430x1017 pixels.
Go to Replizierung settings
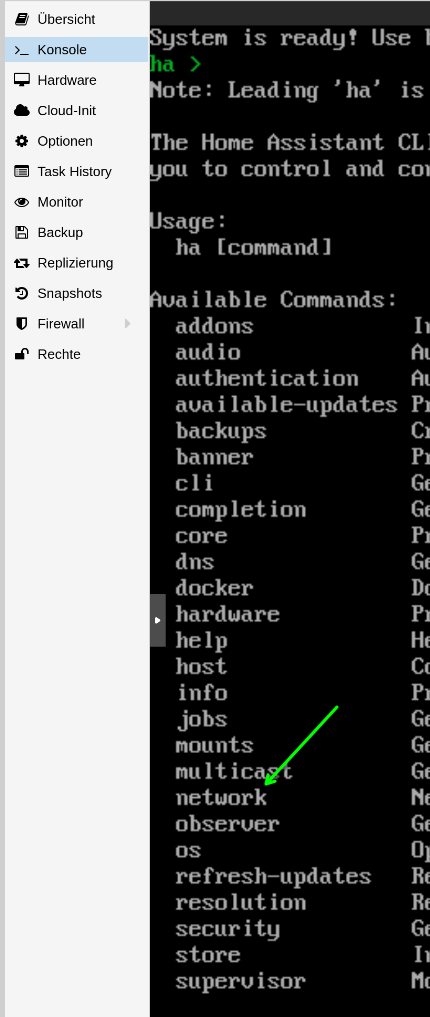point(77,263)
